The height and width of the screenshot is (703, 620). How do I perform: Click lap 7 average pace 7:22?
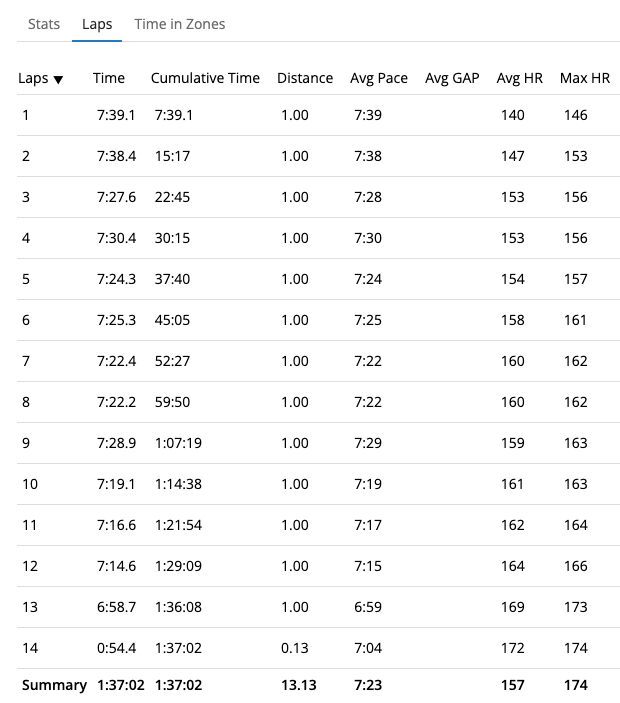tap(368, 361)
